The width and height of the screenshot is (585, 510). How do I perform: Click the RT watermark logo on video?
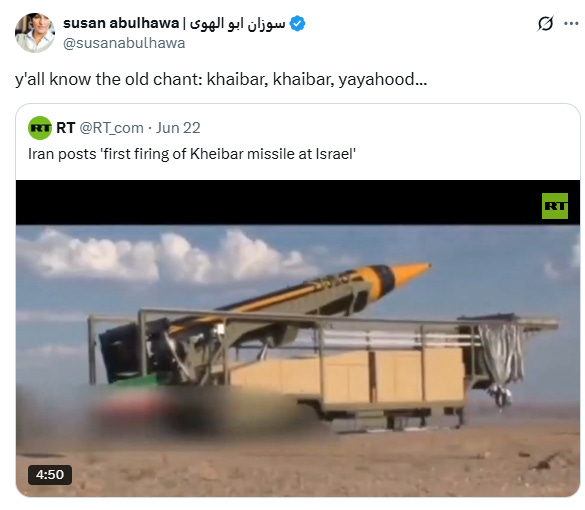[555, 206]
